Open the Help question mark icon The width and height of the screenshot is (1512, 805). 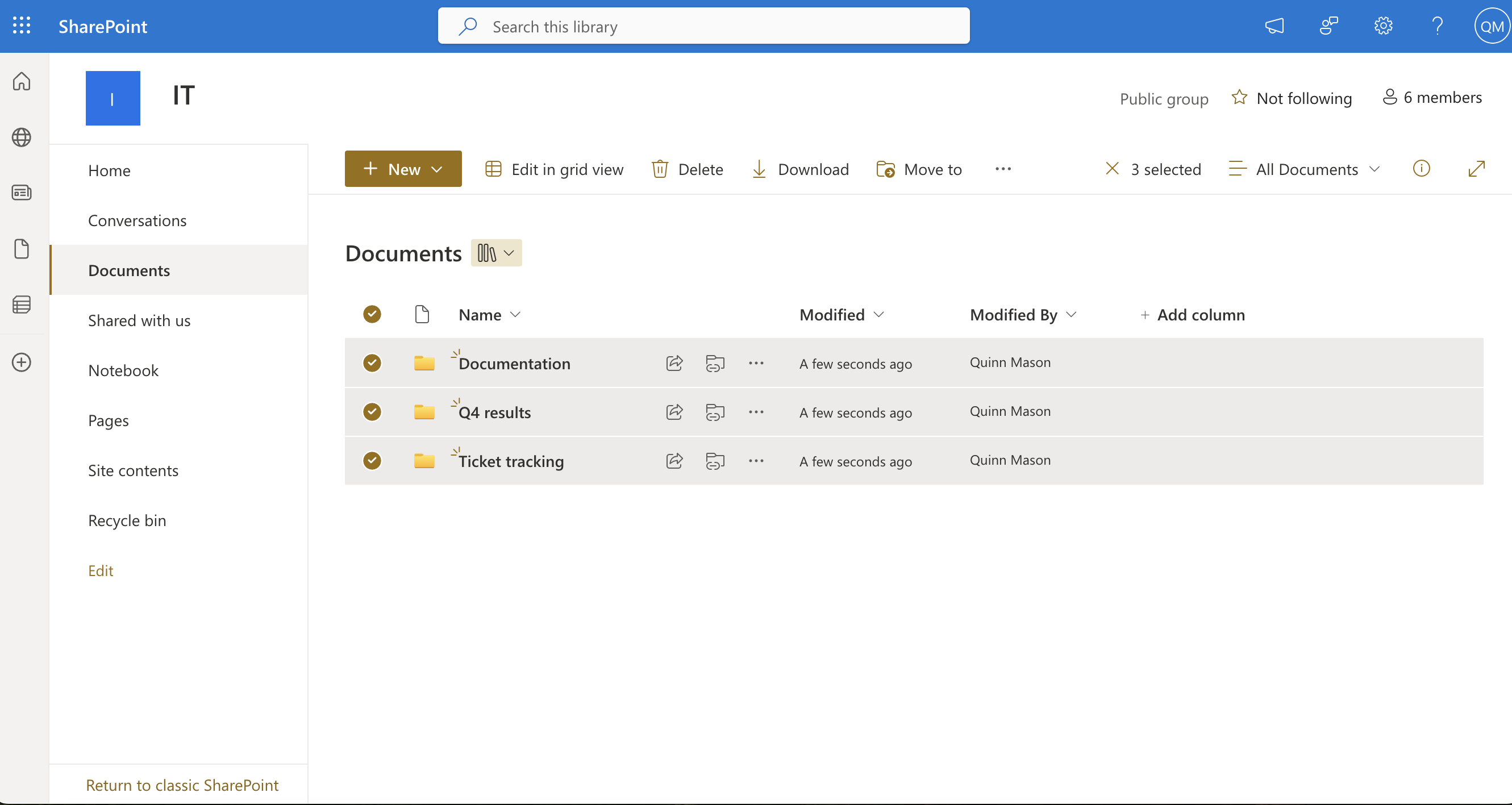click(1438, 26)
